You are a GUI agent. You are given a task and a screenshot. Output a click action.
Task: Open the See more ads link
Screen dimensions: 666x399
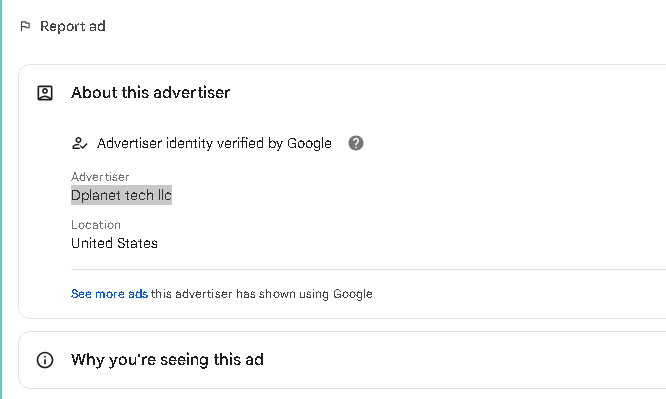pos(109,294)
